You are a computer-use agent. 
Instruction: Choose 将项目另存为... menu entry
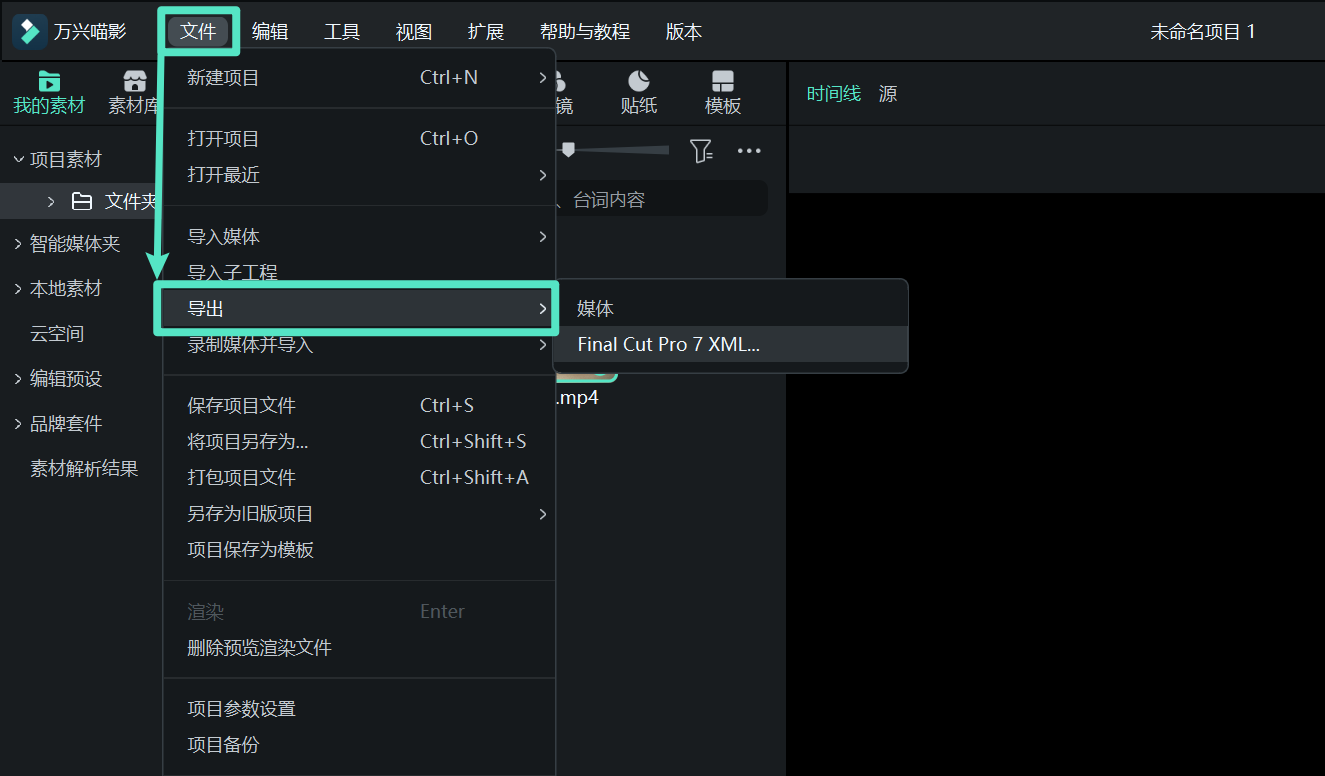(359, 441)
